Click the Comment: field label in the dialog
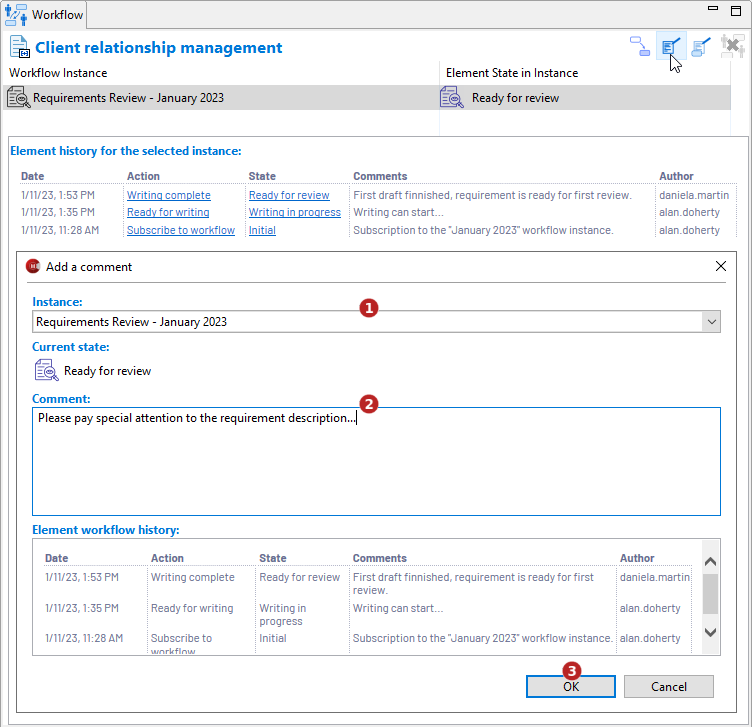752x727 pixels. pyautogui.click(x=61, y=399)
